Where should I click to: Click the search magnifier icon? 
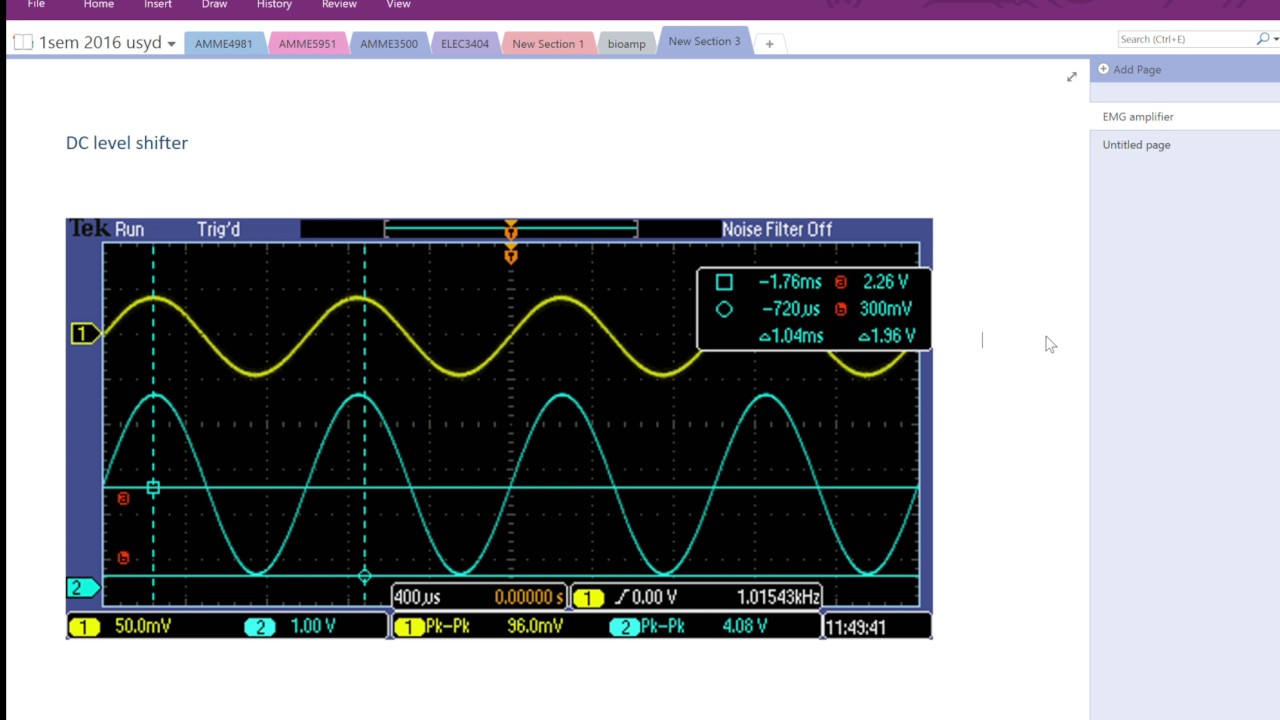pyautogui.click(x=1262, y=39)
